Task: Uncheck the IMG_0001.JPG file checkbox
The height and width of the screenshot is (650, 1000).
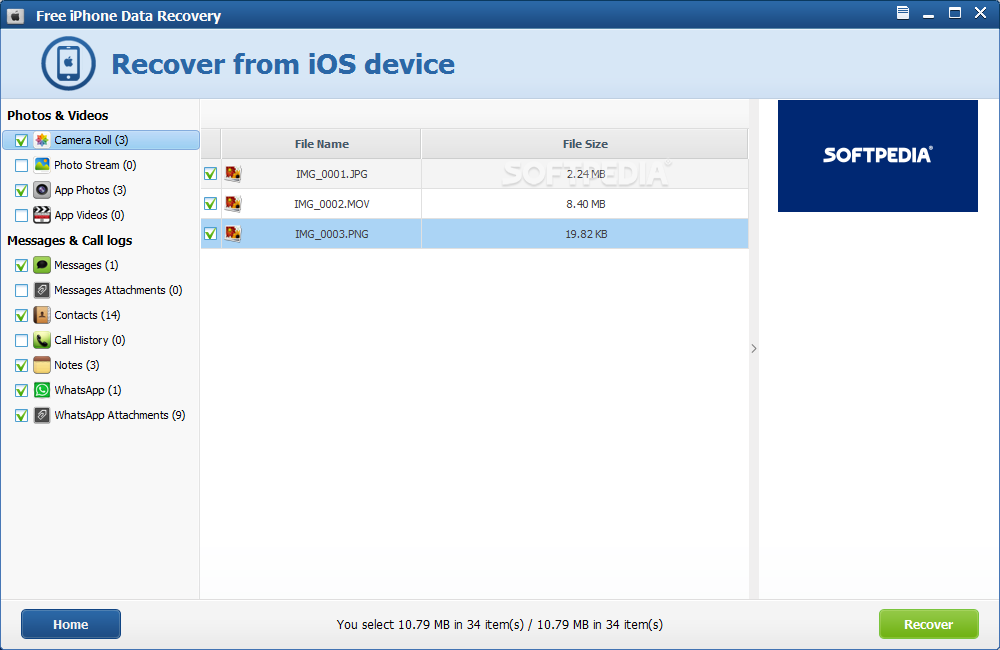Action: click(x=210, y=174)
